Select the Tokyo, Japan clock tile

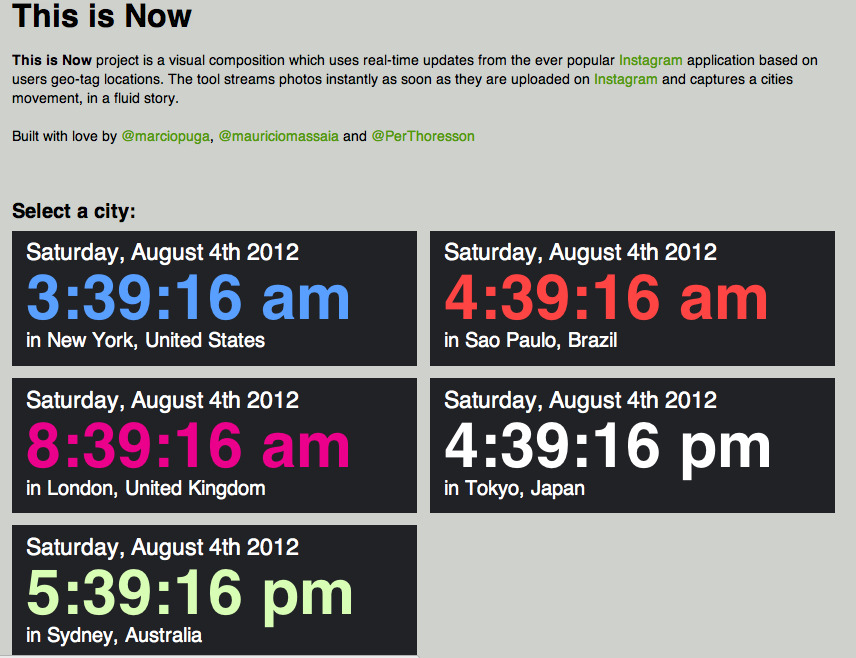point(632,445)
